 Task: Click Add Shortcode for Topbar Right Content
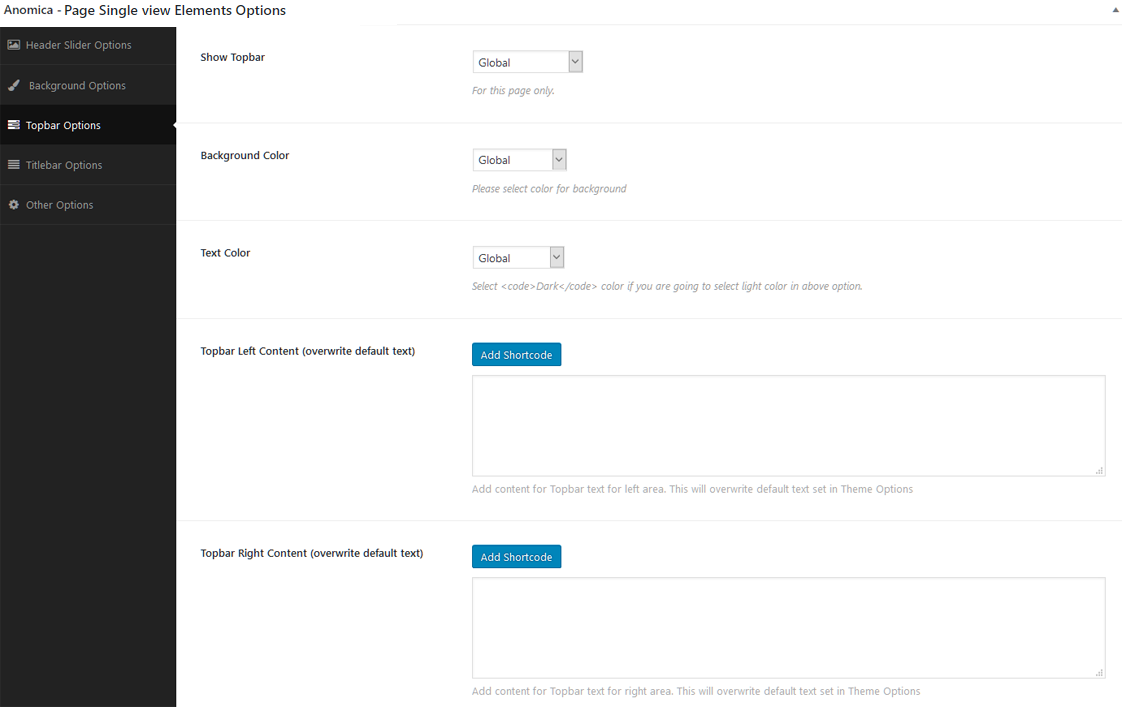coord(516,557)
